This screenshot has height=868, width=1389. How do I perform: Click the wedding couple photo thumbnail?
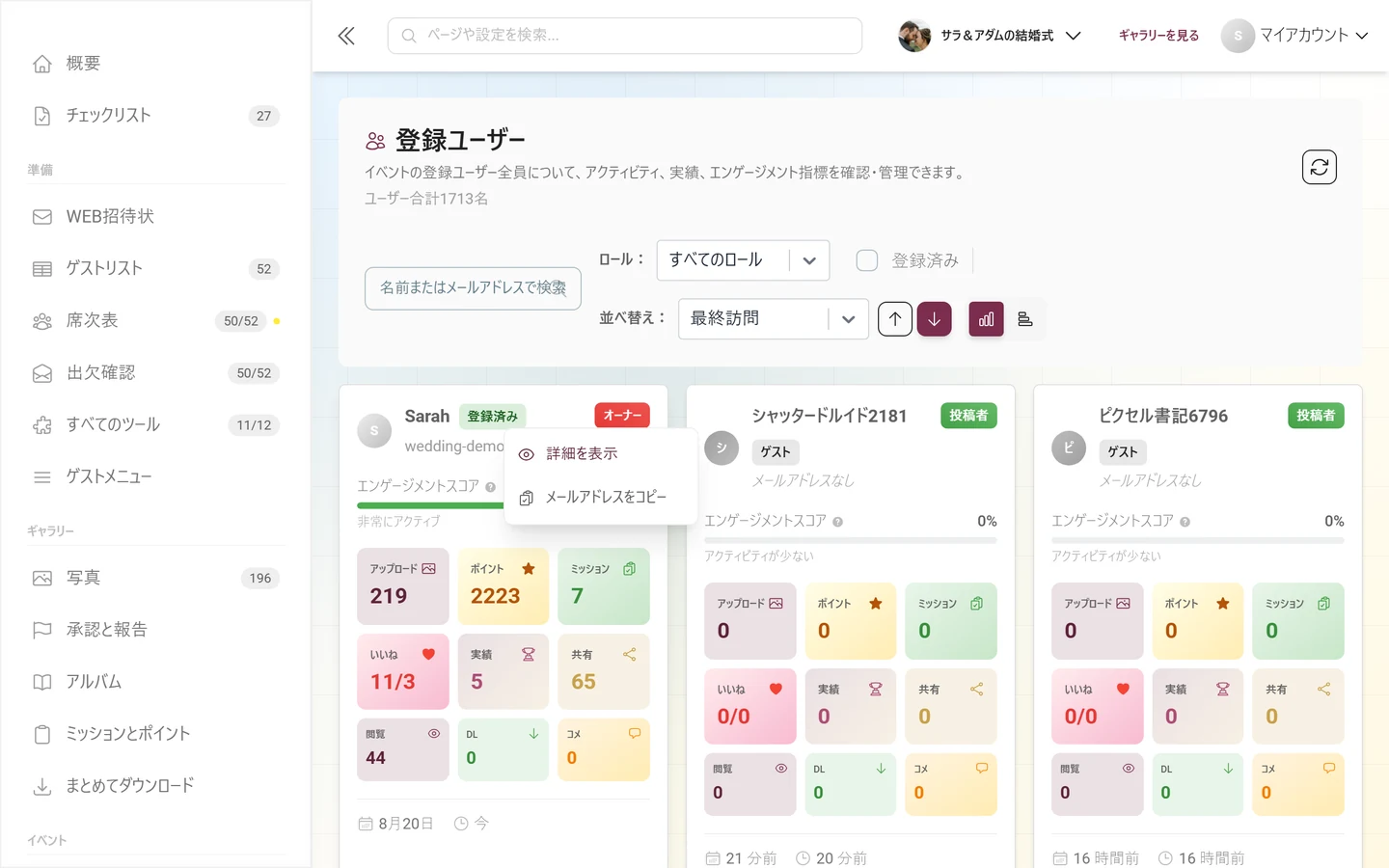click(914, 36)
